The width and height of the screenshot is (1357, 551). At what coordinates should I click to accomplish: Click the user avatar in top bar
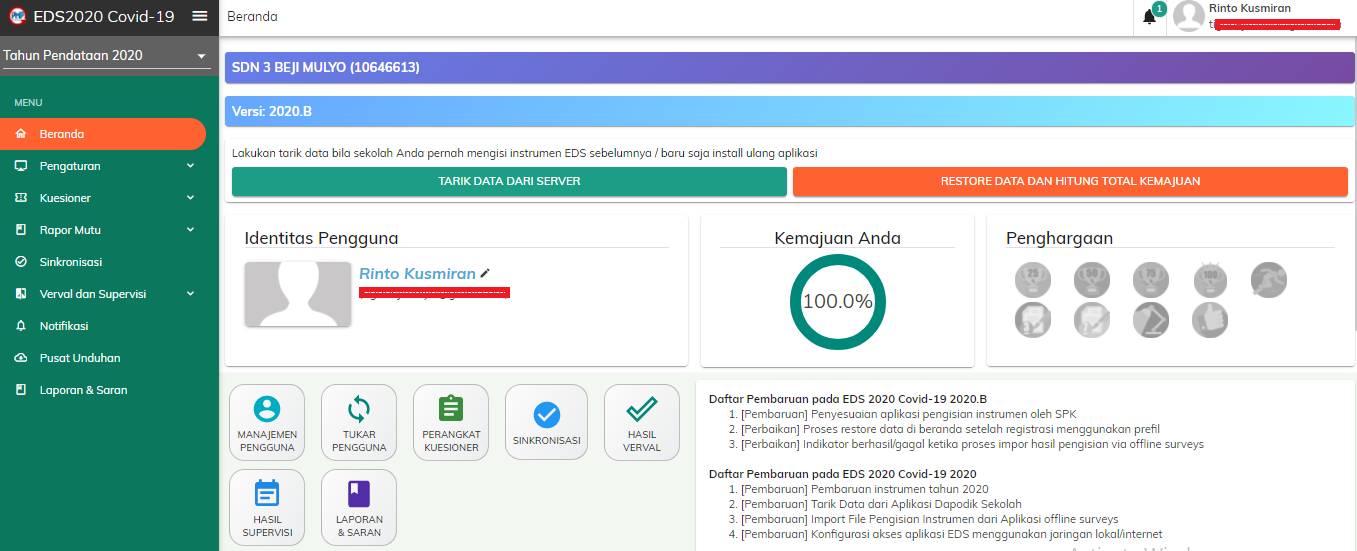tap(1188, 16)
